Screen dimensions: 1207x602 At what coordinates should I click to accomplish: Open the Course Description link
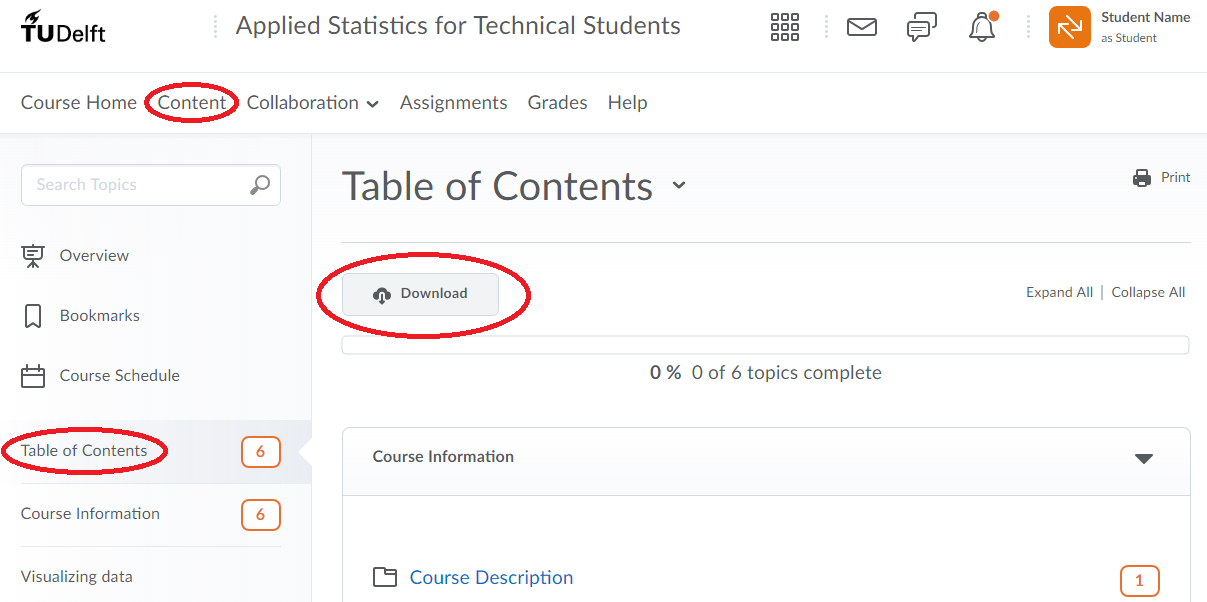(x=491, y=577)
